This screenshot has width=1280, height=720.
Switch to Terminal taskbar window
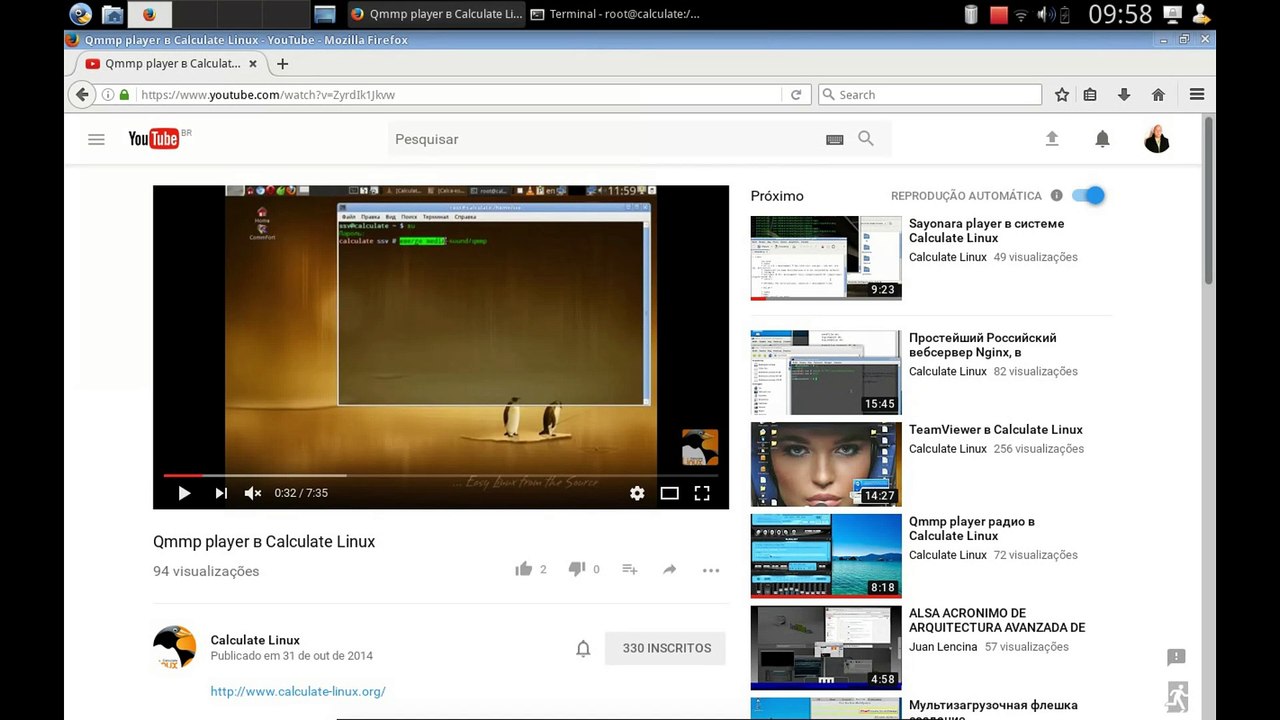615,14
